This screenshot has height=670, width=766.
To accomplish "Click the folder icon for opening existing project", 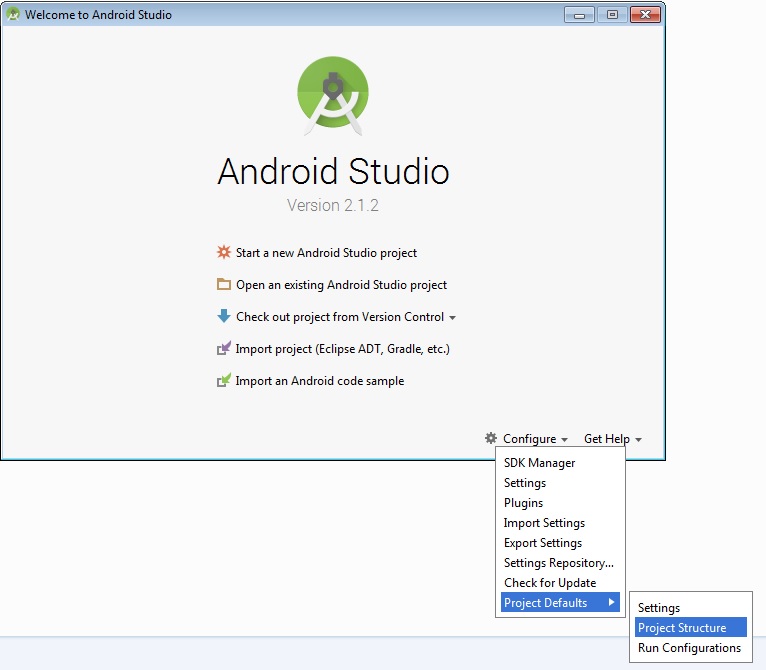I will tap(224, 284).
